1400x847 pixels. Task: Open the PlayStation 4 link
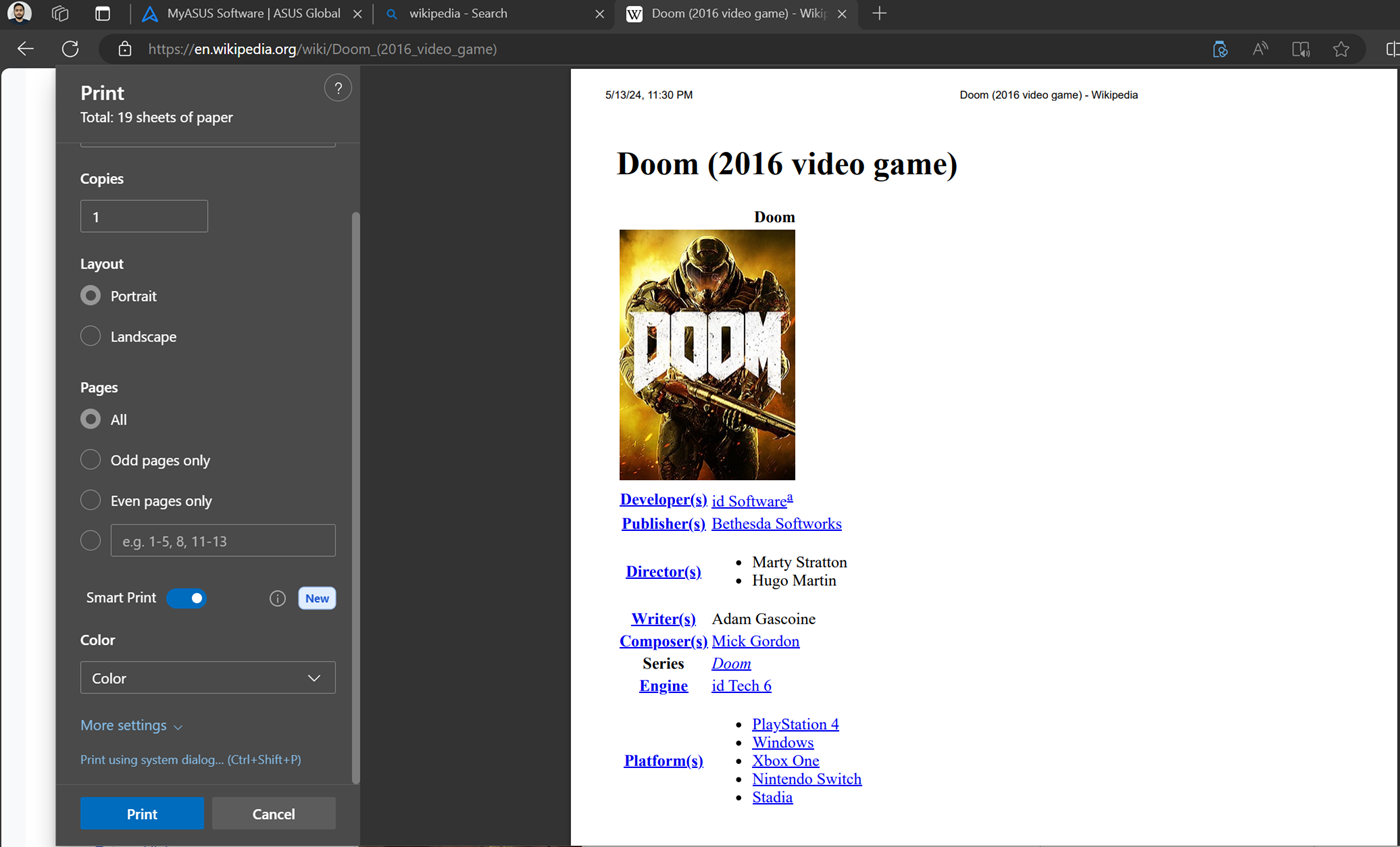[796, 724]
